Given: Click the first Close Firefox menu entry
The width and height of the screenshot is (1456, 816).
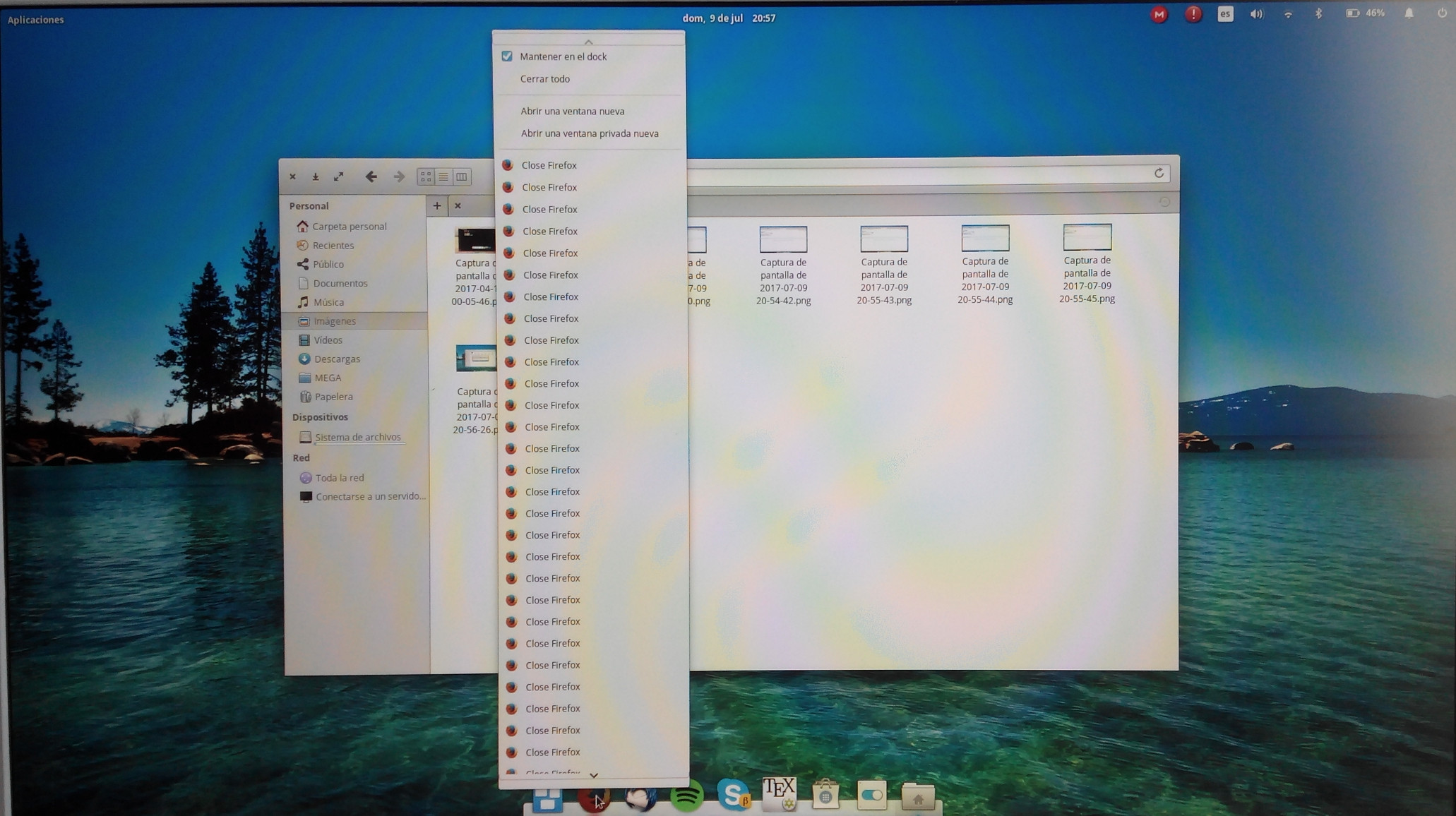Looking at the screenshot, I should [x=549, y=165].
